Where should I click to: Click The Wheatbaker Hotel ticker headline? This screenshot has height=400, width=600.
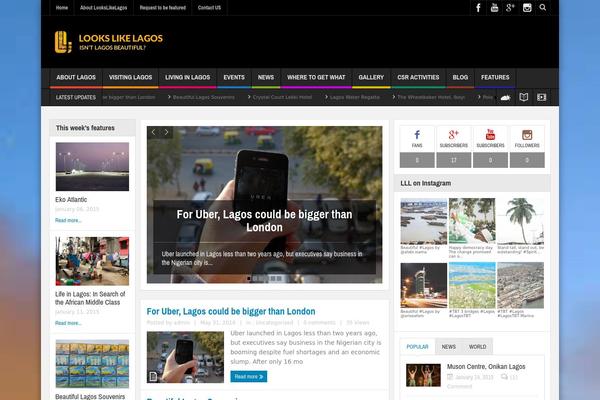click(431, 98)
